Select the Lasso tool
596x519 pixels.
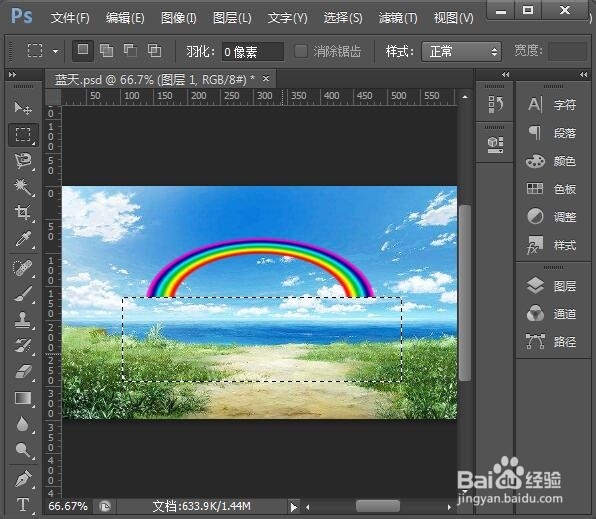pyautogui.click(x=23, y=161)
